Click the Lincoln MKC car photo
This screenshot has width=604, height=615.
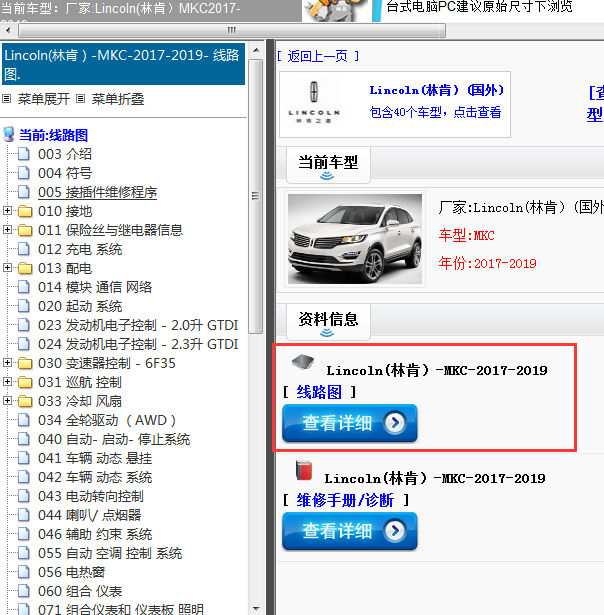(x=355, y=239)
